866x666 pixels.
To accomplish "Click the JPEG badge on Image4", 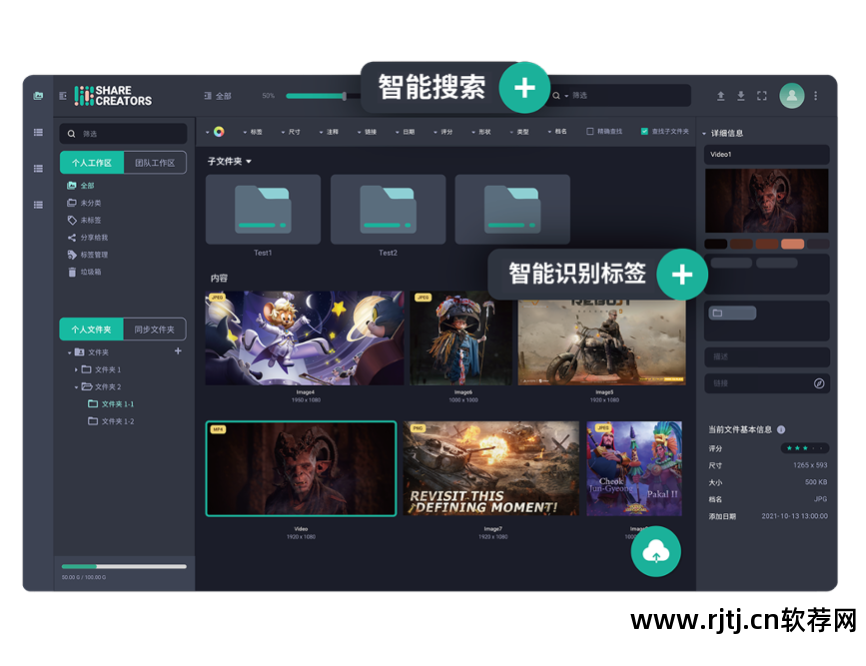I will coord(217,297).
